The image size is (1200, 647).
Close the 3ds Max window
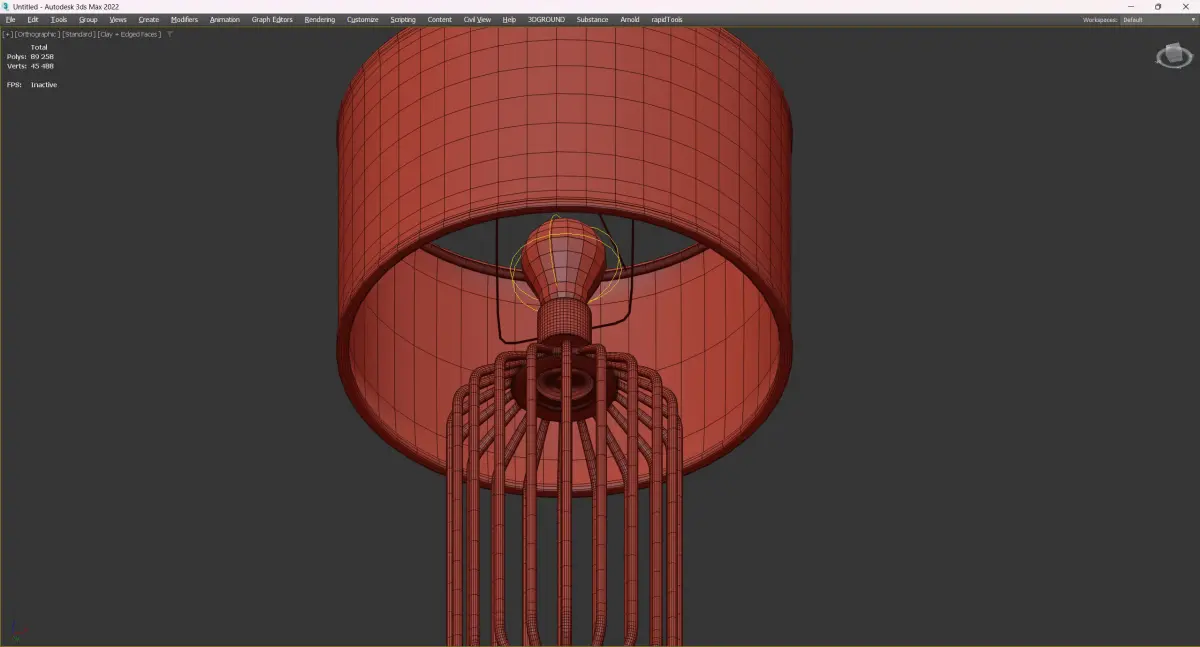(1184, 6)
